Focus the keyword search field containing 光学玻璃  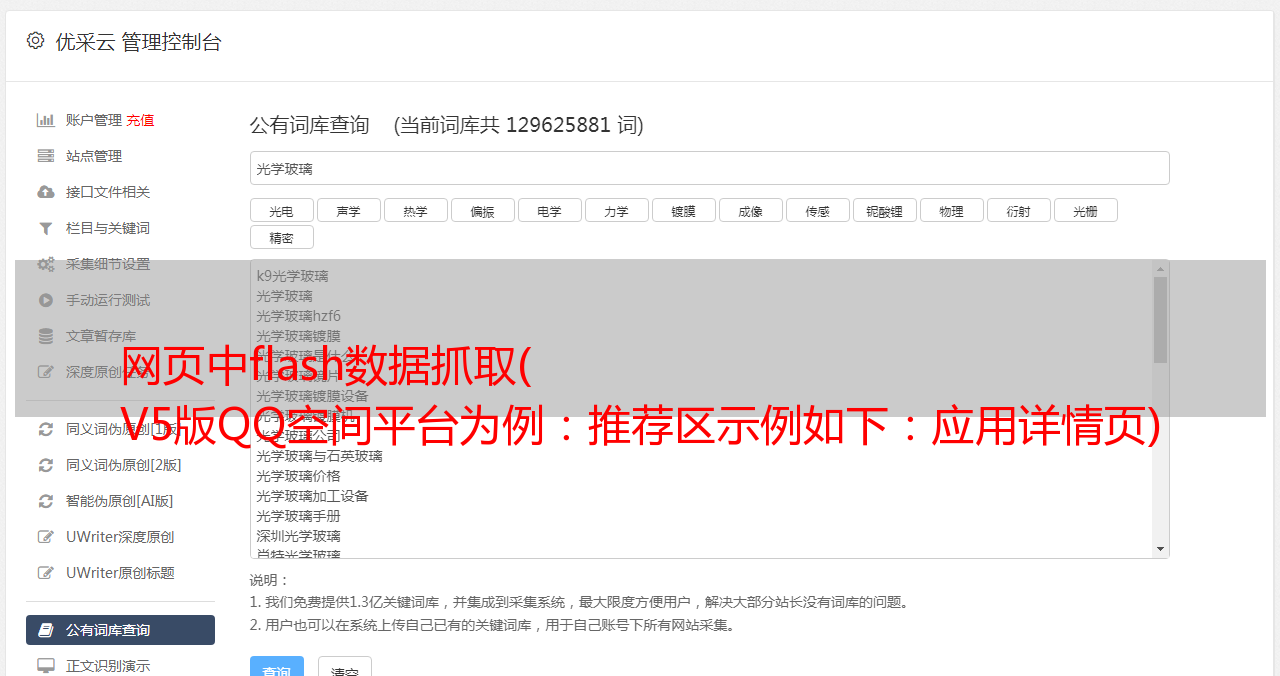710,168
